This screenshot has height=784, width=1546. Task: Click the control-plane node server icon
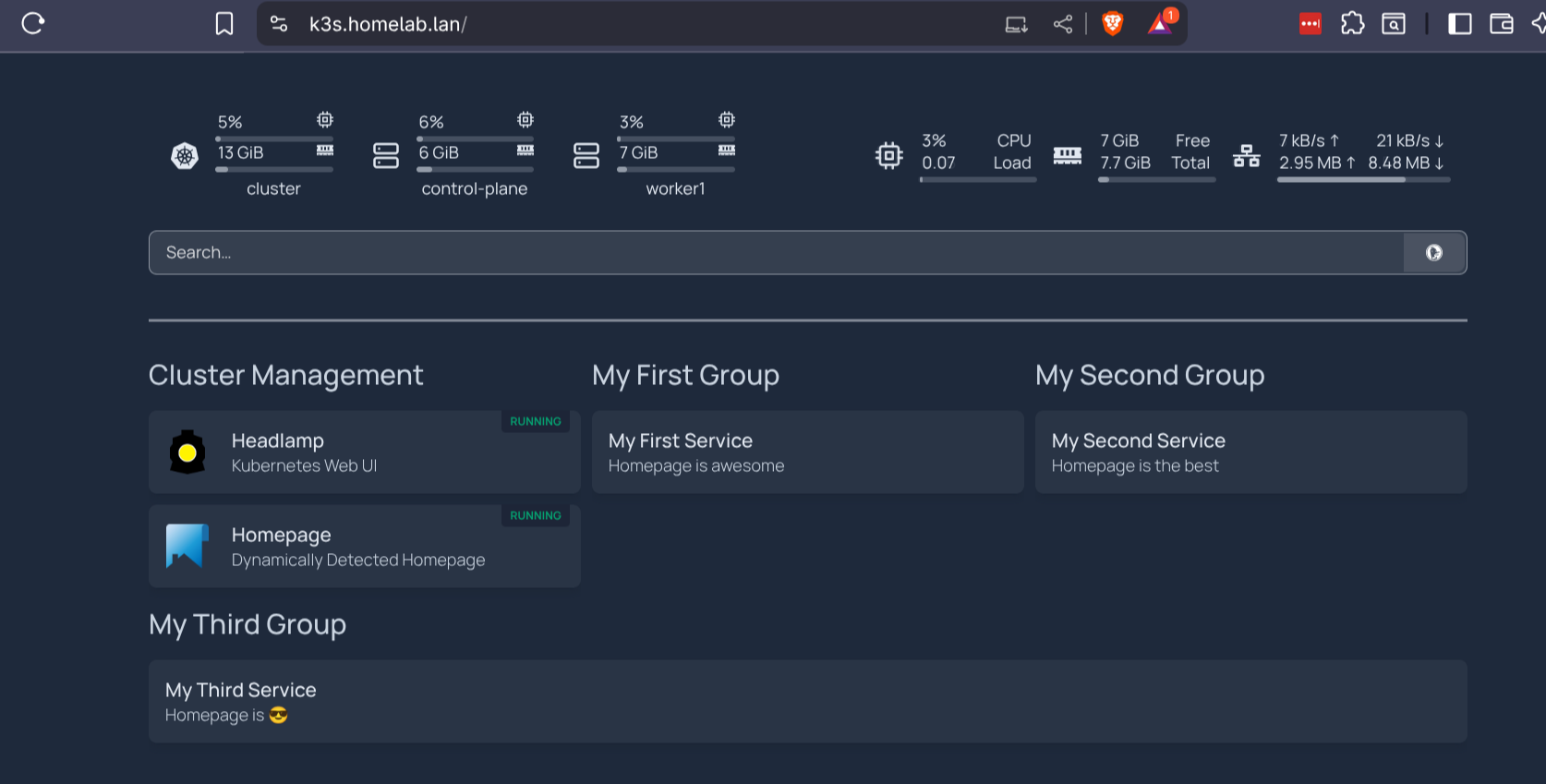tap(386, 156)
